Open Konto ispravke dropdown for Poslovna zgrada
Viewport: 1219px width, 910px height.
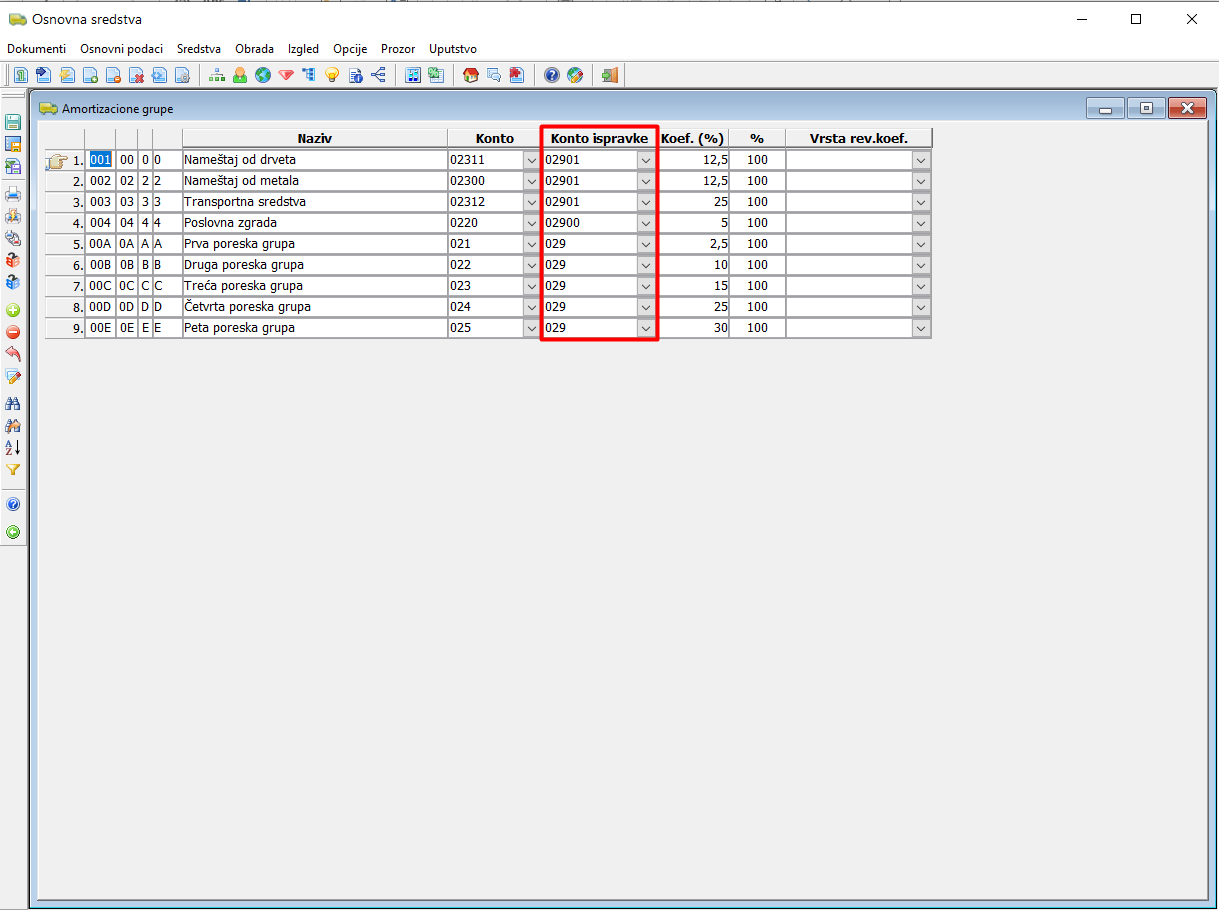645,223
